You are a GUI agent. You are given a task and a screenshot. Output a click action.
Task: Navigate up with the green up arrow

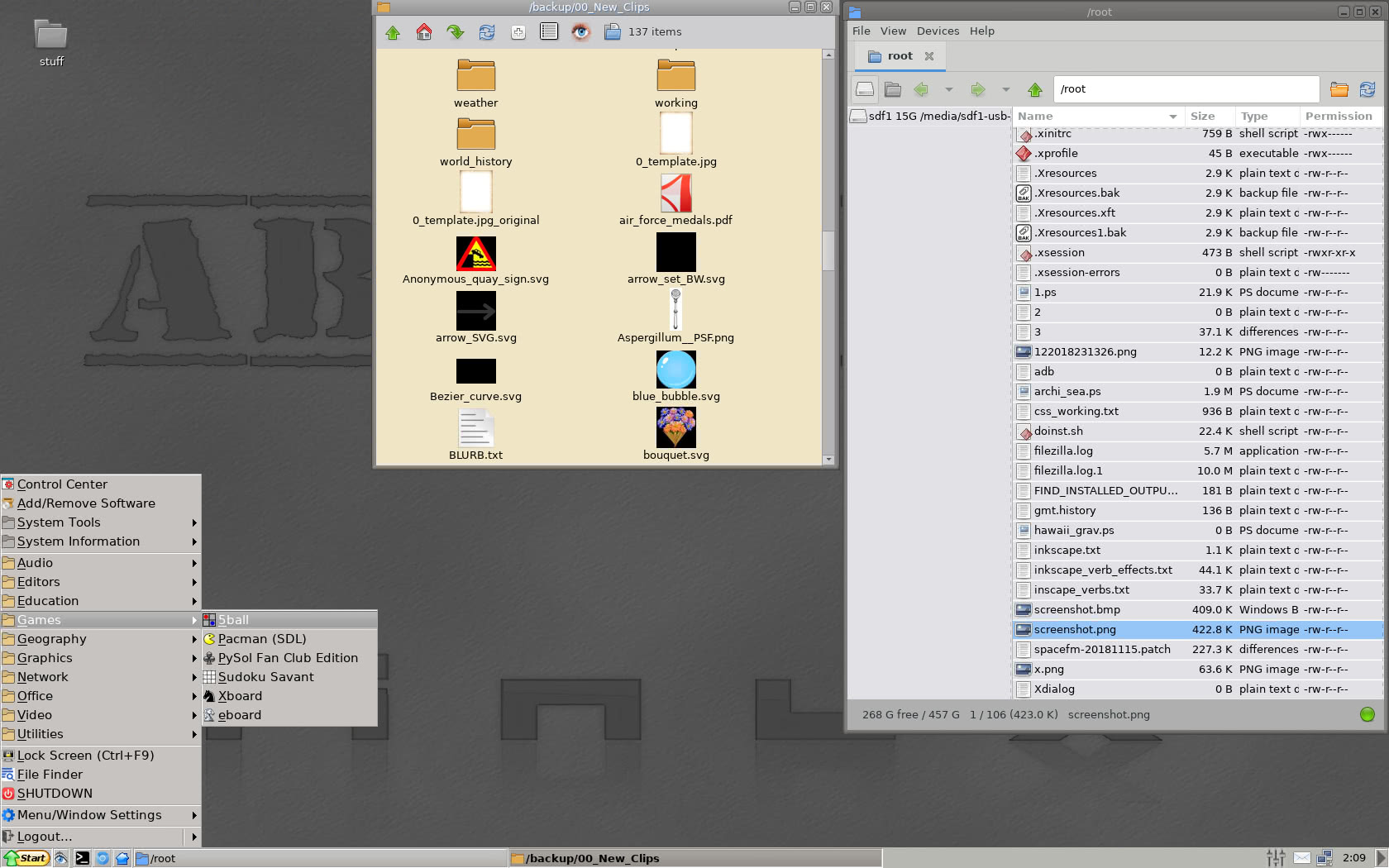pyautogui.click(x=393, y=32)
